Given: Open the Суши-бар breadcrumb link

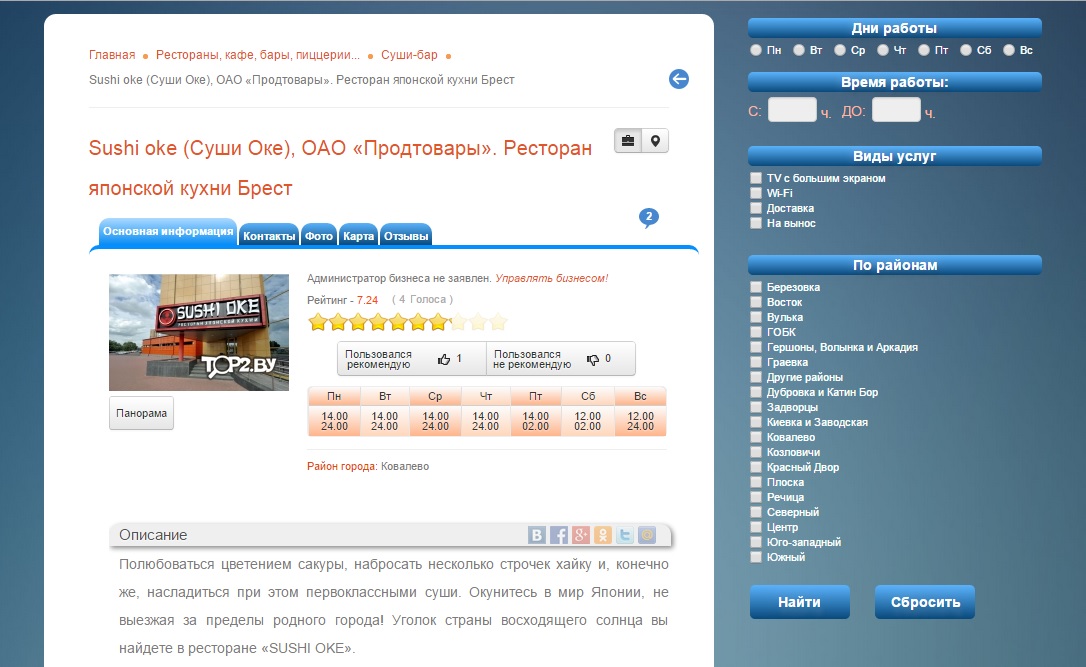Looking at the screenshot, I should tap(409, 55).
